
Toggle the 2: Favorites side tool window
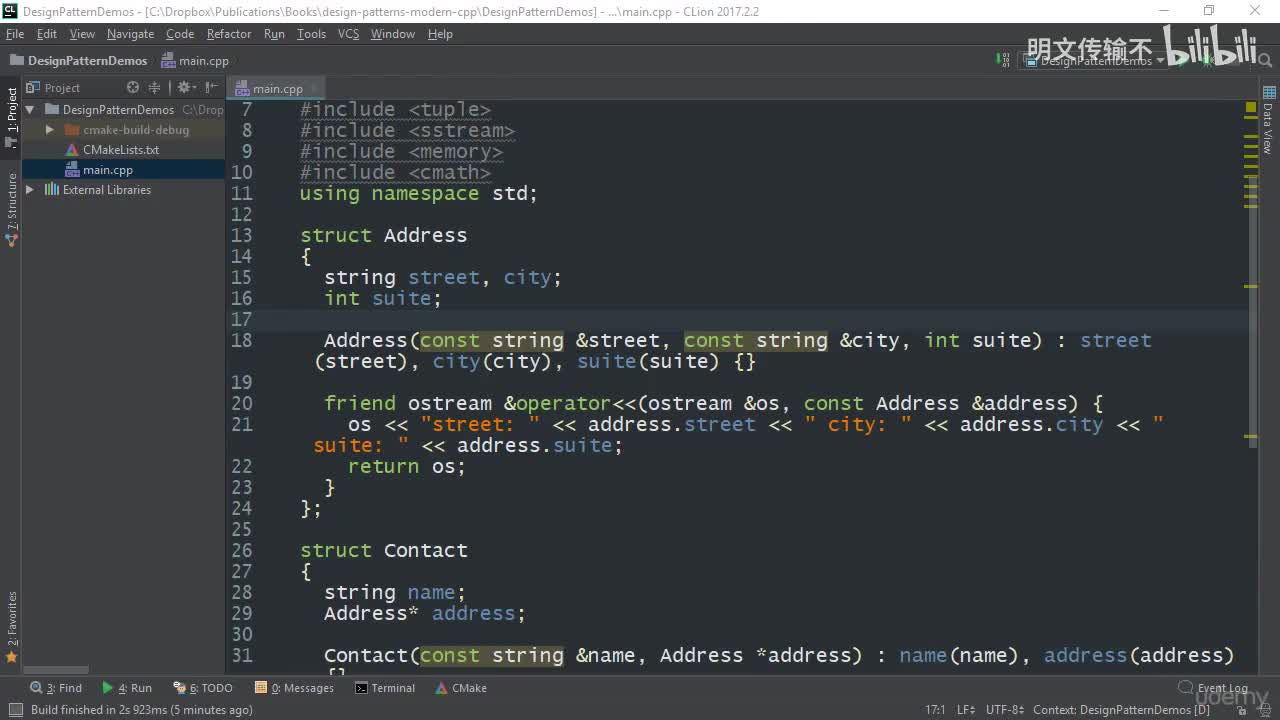pos(12,627)
